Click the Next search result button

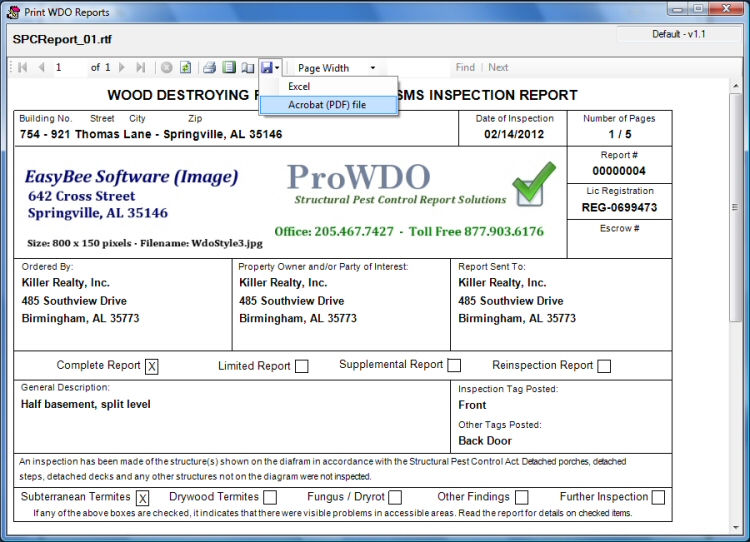(x=498, y=67)
